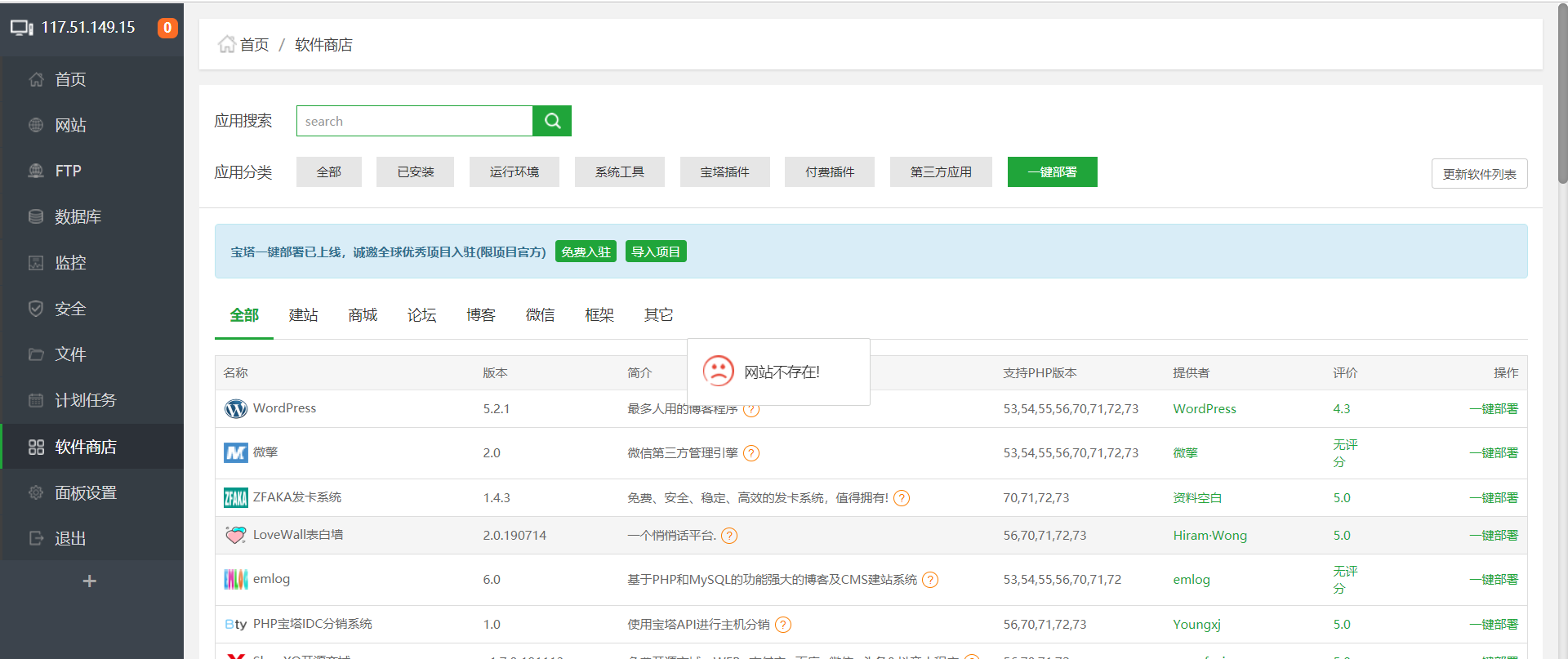1568x659 pixels.
Task: Focus the 应用搜索 search input field
Action: tap(414, 121)
